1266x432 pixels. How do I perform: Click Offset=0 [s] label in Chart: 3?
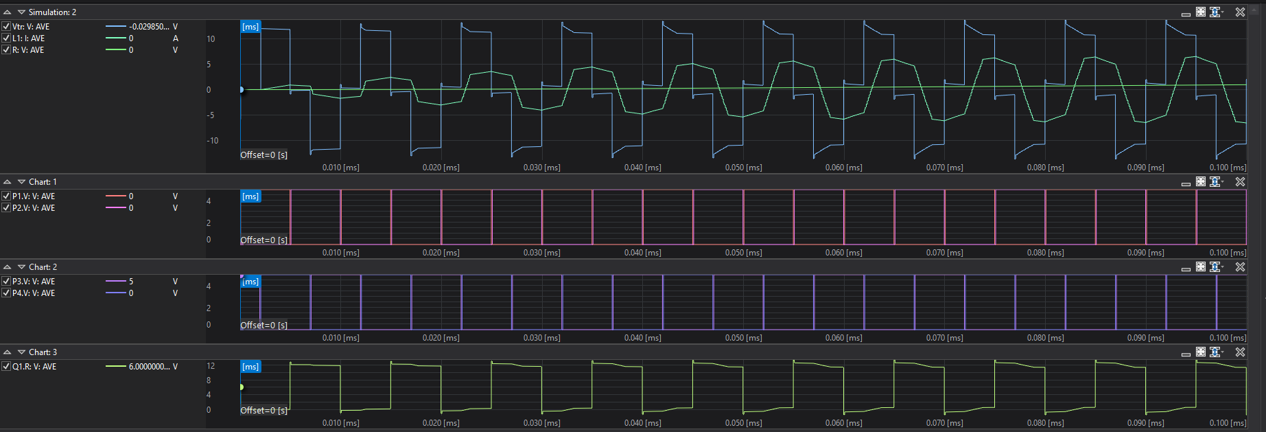[x=264, y=410]
